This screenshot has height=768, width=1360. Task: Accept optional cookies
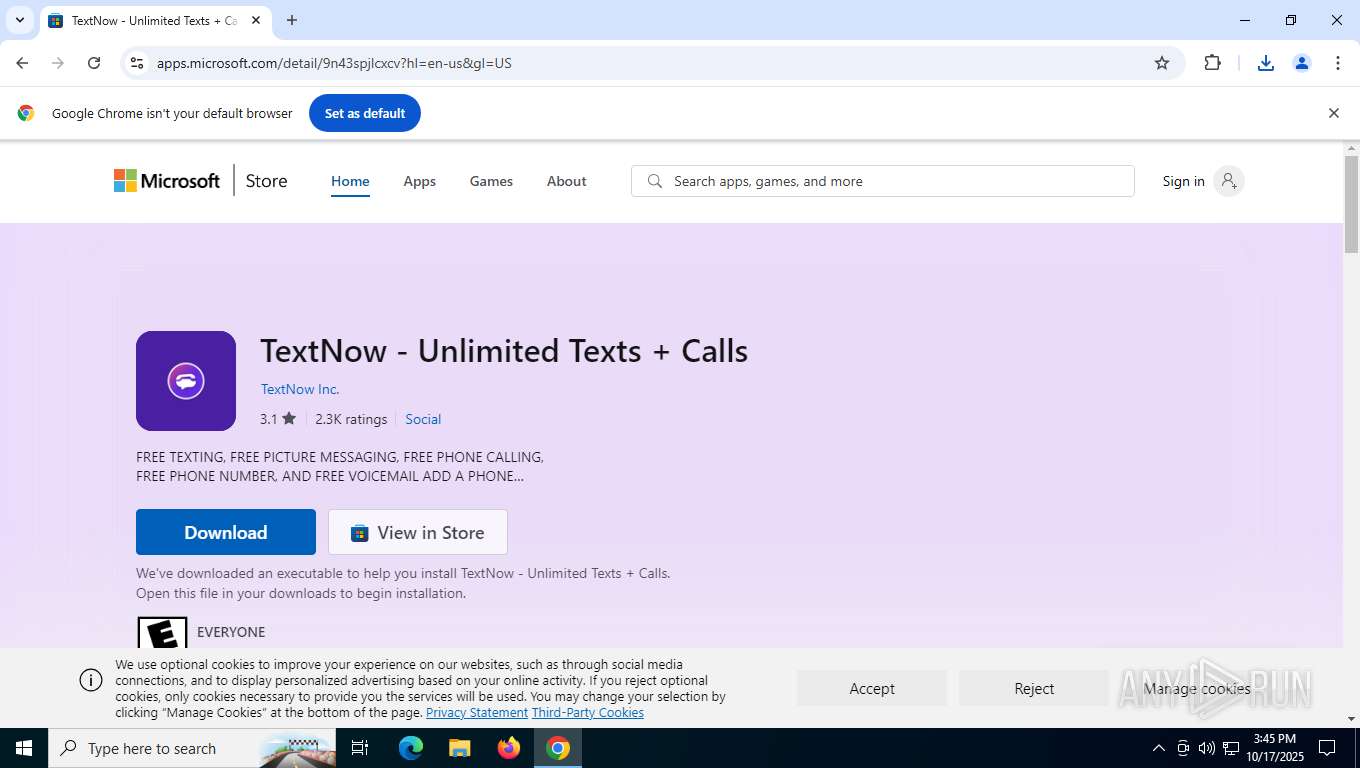tap(872, 688)
